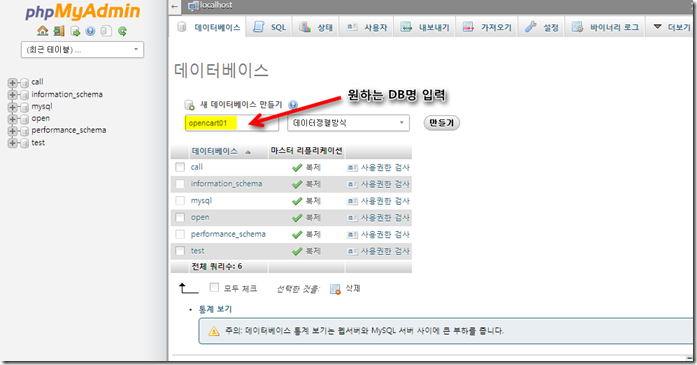Click privileges icon in call row
The image size is (697, 365).
(352, 168)
